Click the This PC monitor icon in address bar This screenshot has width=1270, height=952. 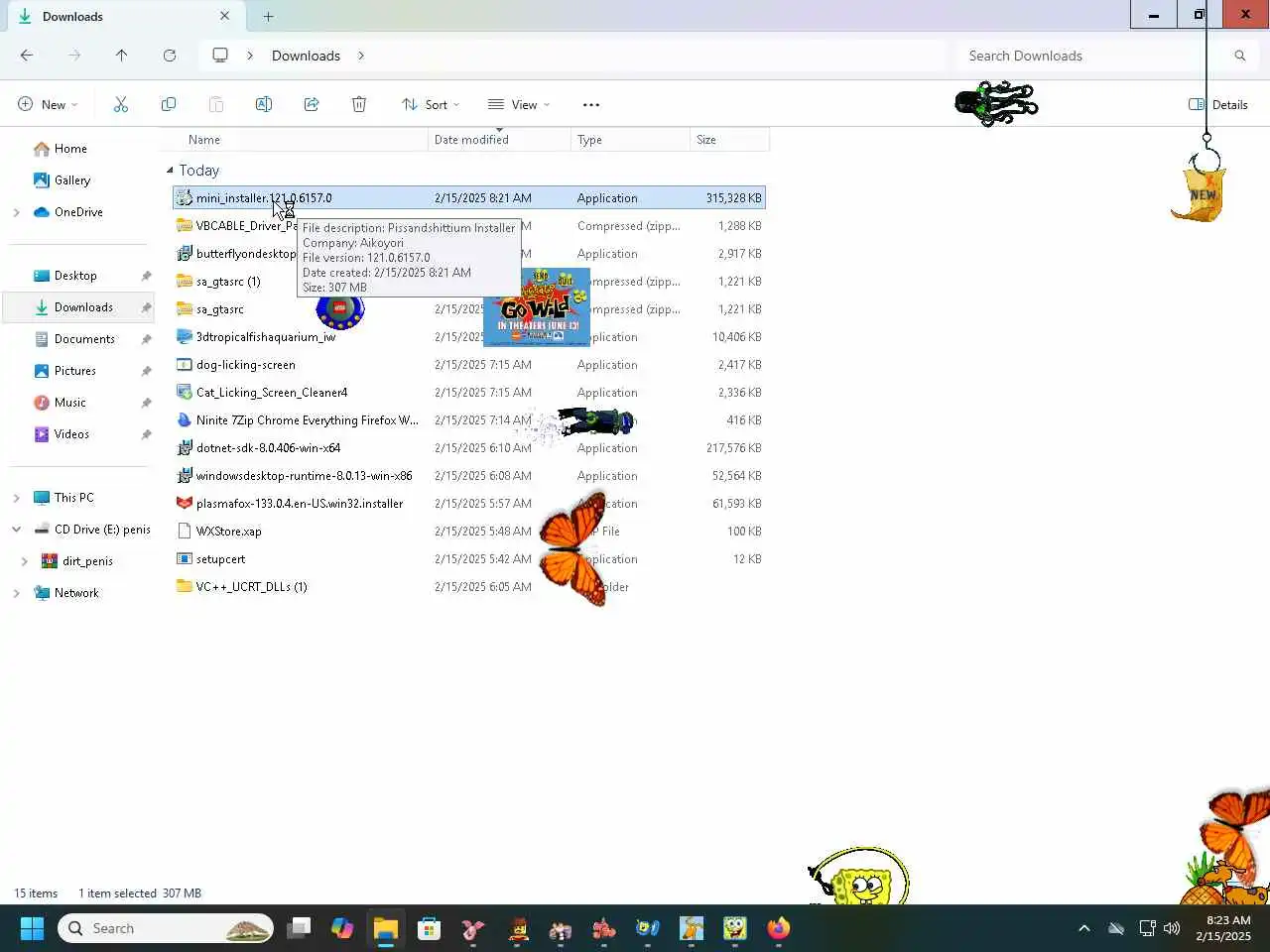click(220, 56)
